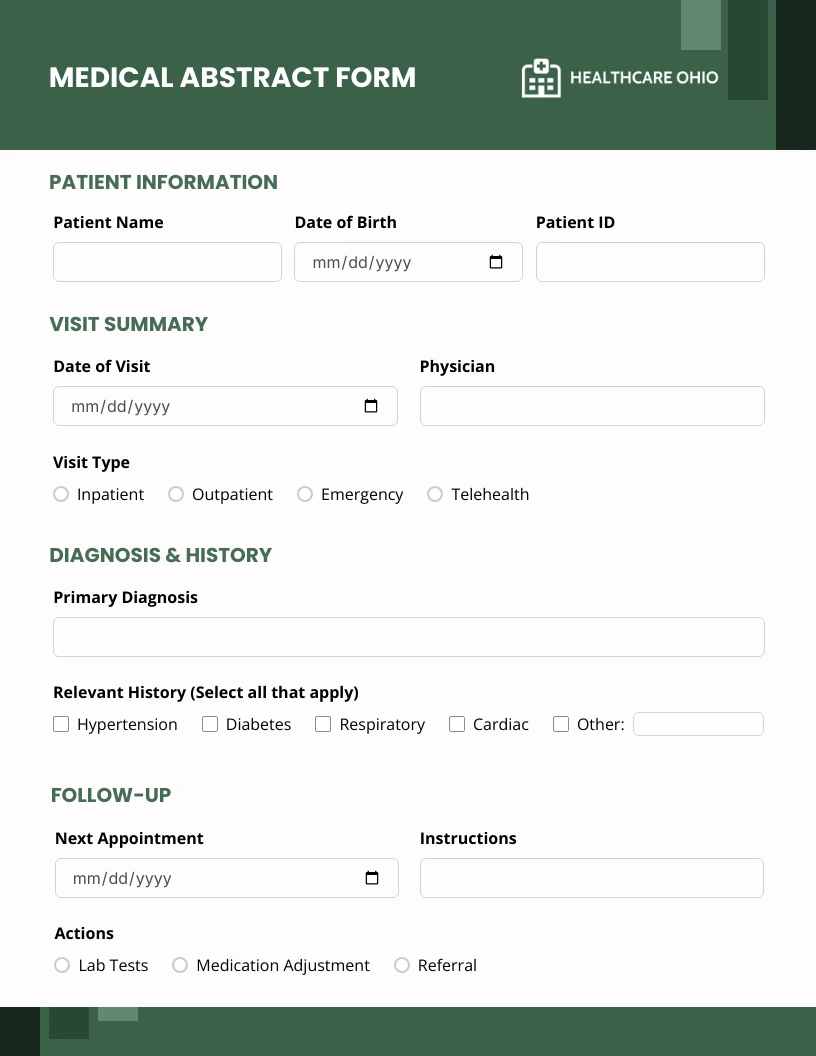Select the Inpatient visit type
The height and width of the screenshot is (1056, 816).
(61, 494)
